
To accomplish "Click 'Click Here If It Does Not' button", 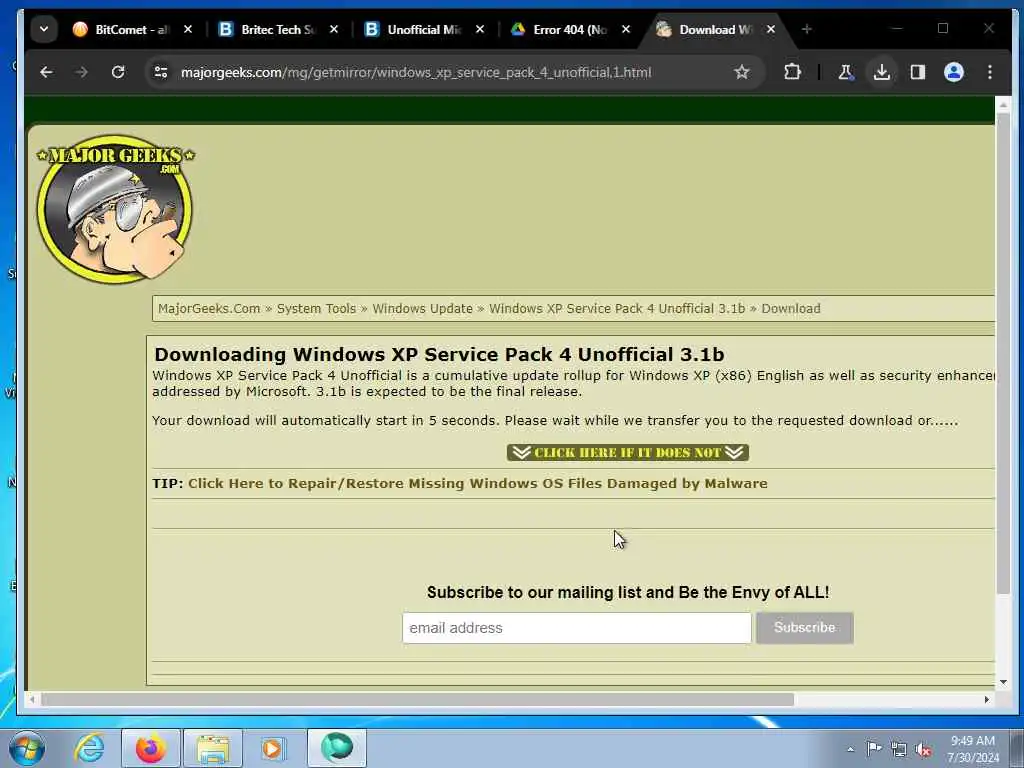I will point(628,453).
